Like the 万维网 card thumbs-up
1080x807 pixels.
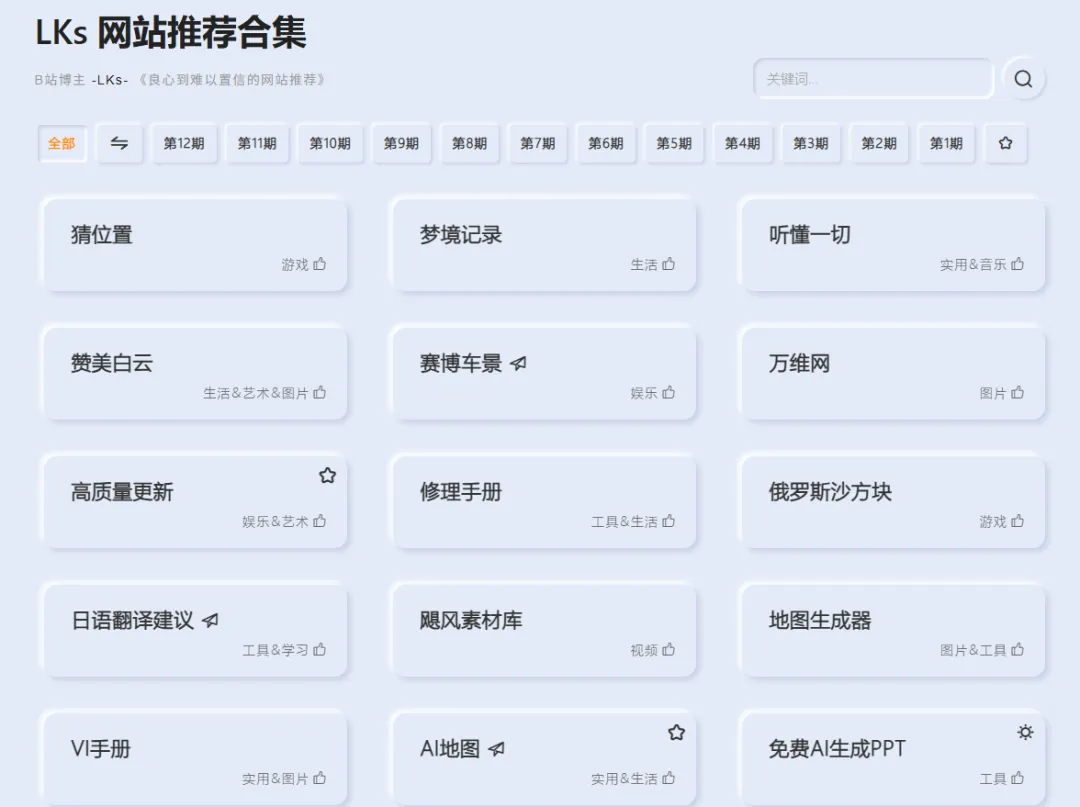click(x=1017, y=392)
